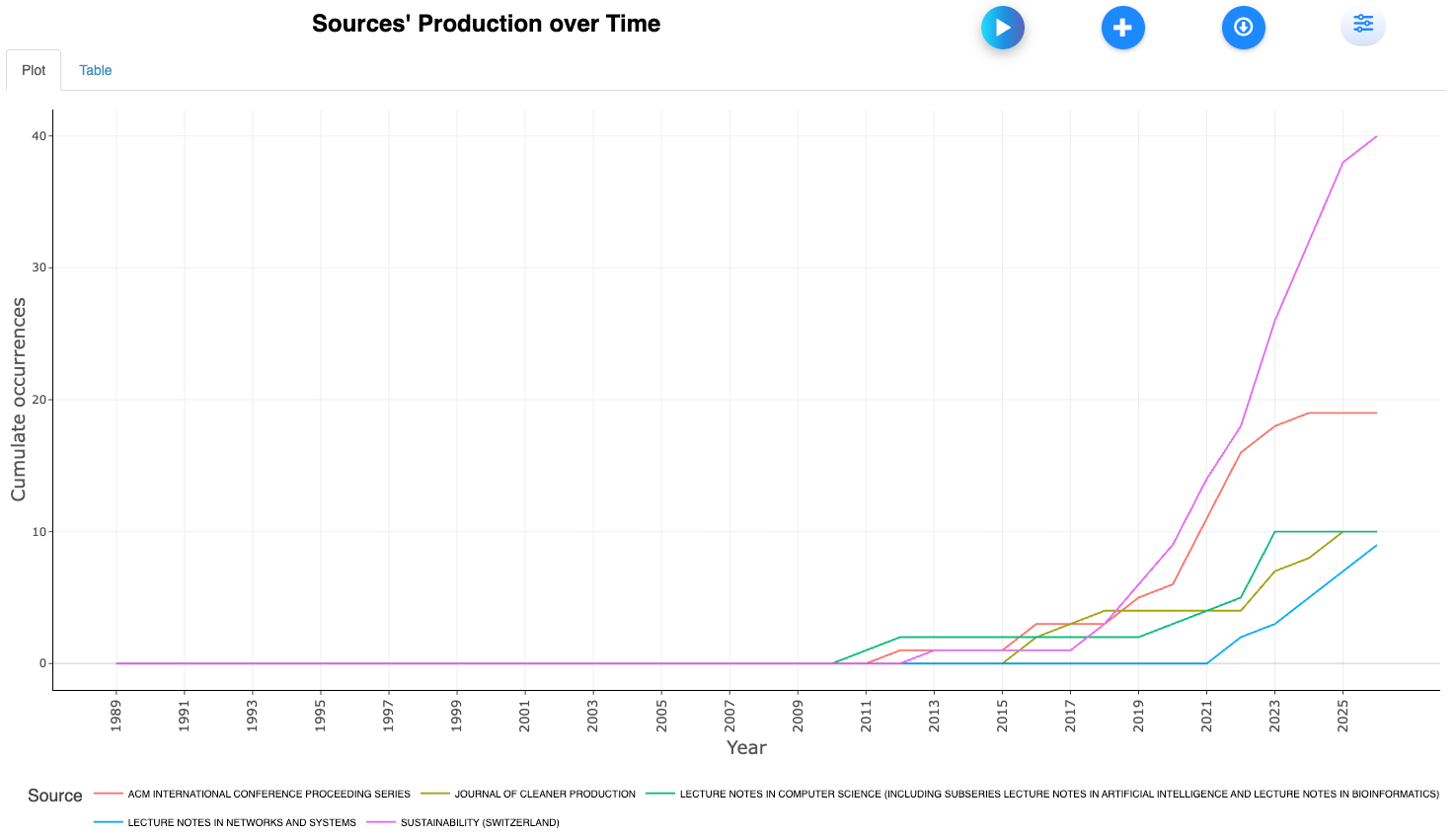
Task: Click the download arrow icon button
Action: [x=1243, y=28]
